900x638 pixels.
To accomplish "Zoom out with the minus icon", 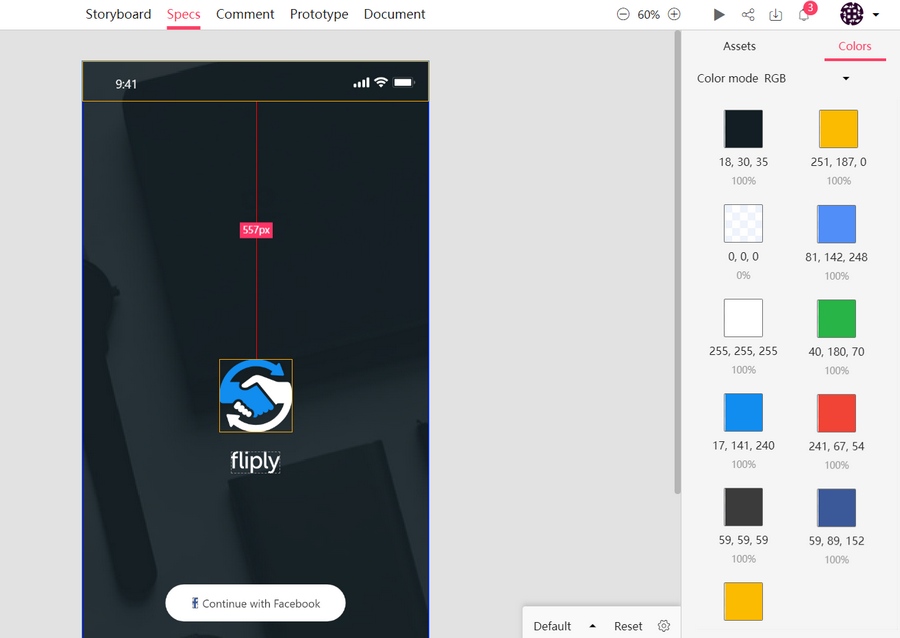I will (x=623, y=14).
